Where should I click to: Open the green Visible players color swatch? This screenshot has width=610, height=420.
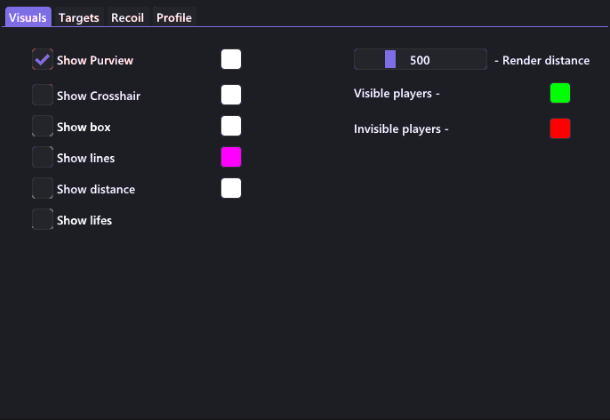point(560,93)
